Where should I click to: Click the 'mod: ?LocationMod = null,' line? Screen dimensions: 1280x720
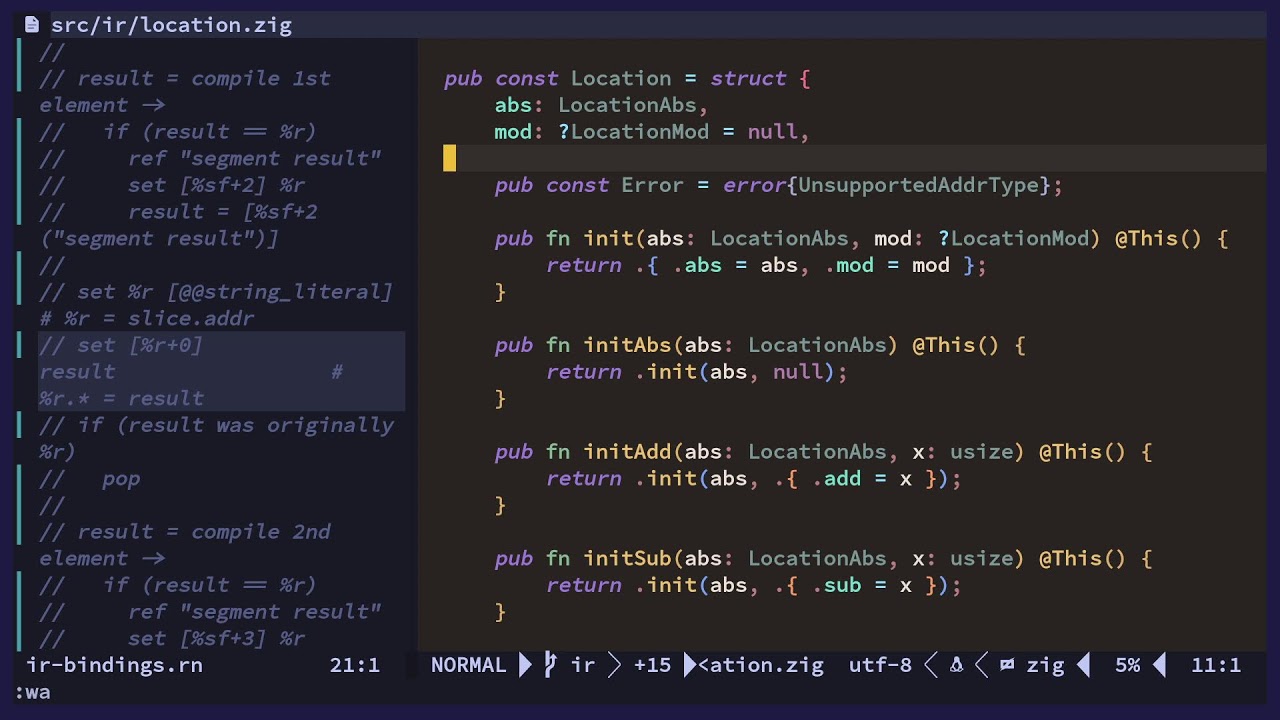tap(652, 132)
